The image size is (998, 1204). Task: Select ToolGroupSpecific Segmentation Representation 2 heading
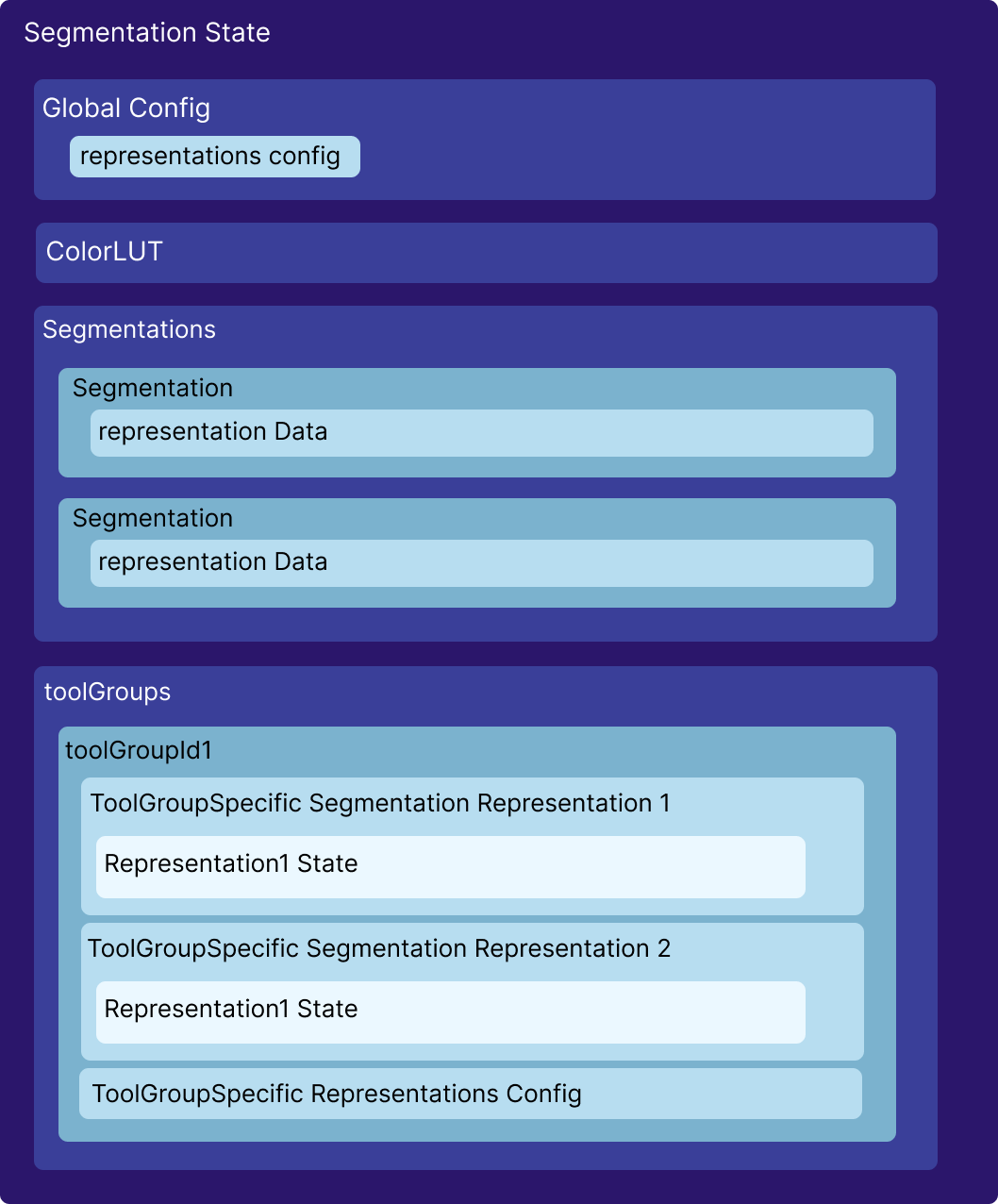point(379,948)
